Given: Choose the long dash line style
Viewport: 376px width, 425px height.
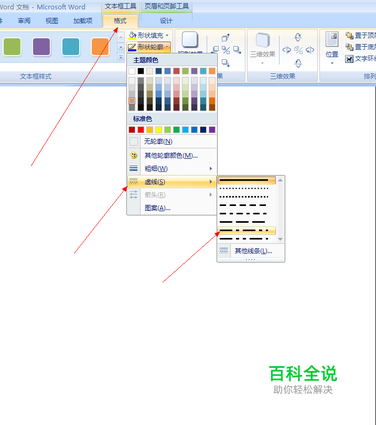Looking at the screenshot, I should [x=247, y=222].
